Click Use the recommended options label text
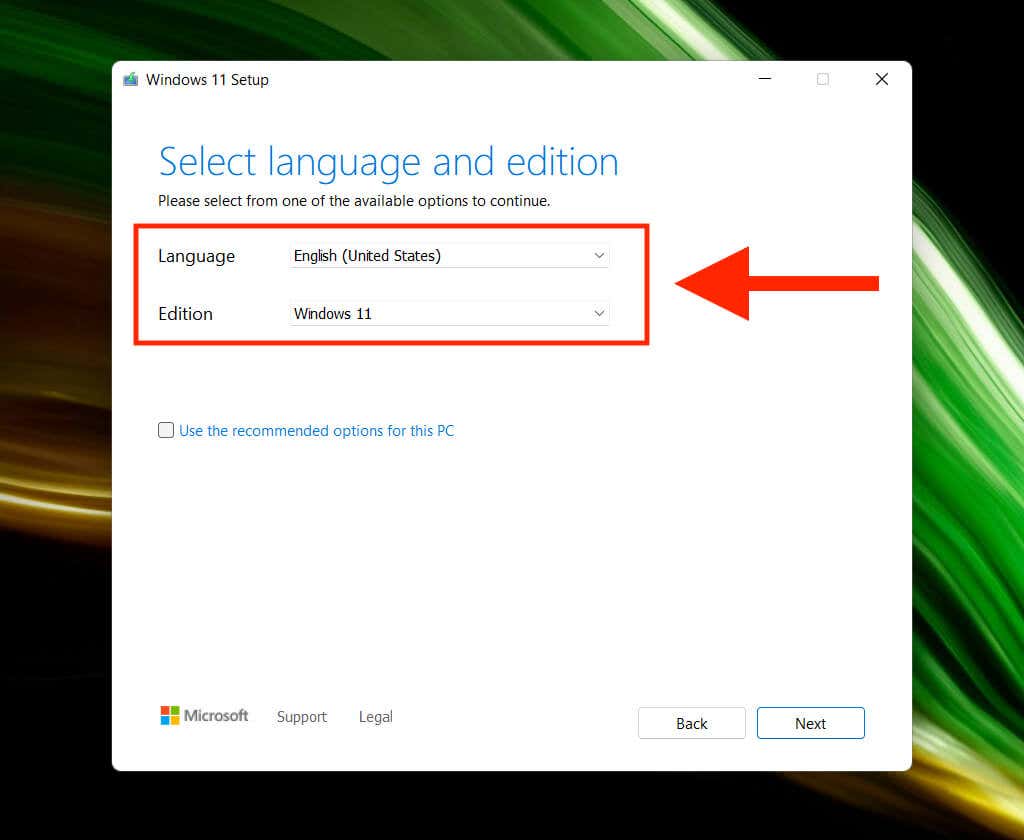 click(316, 430)
